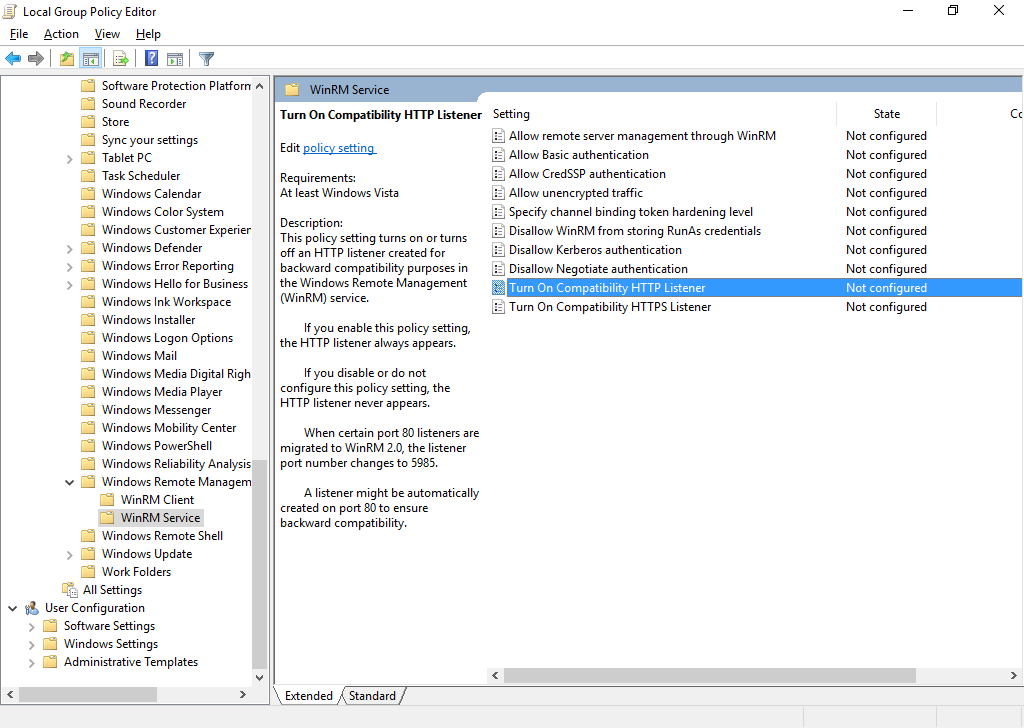Expand Windows Hello for Business node
1024x728 pixels.
(69, 285)
